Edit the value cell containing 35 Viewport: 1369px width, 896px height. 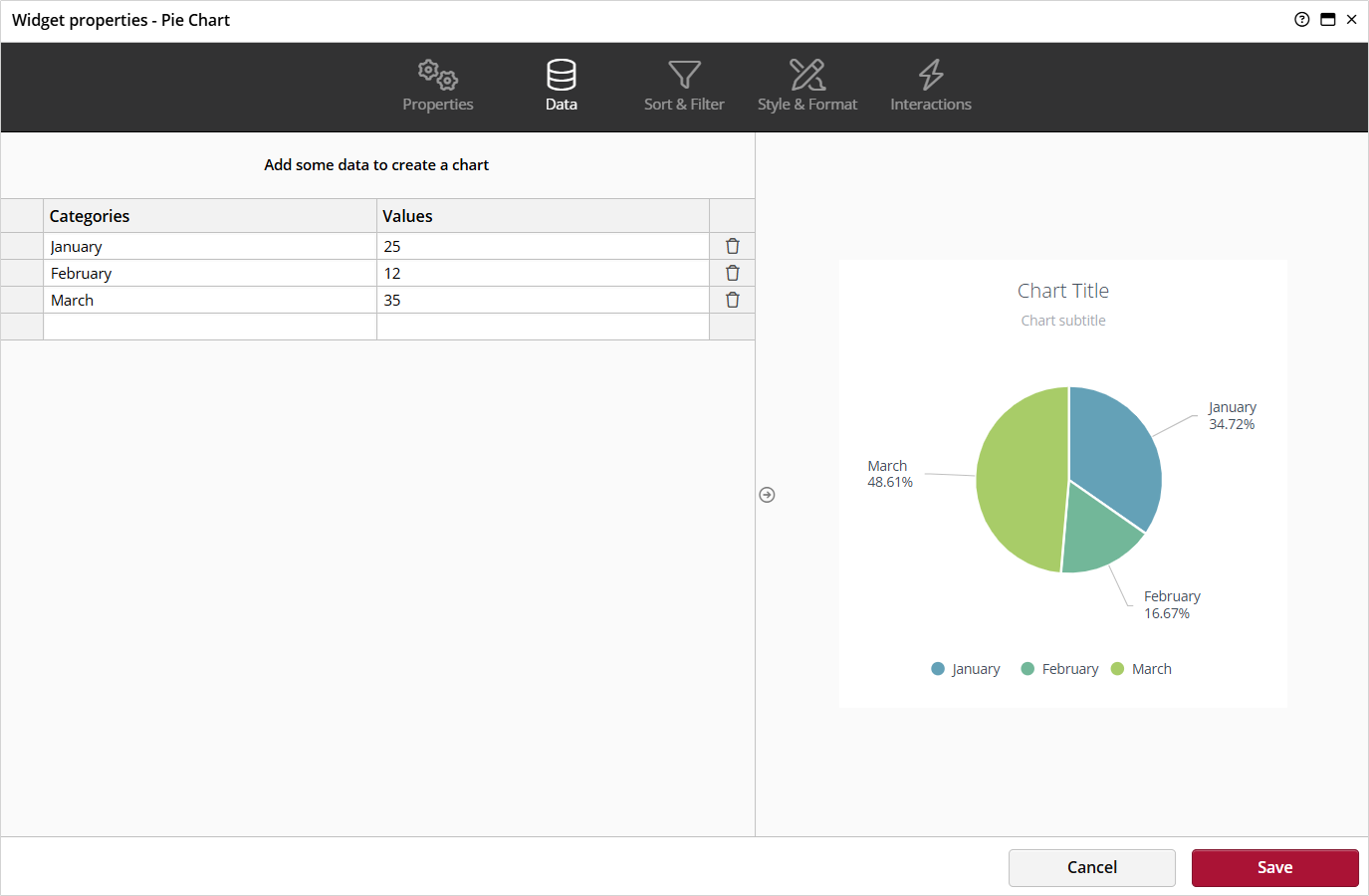coord(543,300)
